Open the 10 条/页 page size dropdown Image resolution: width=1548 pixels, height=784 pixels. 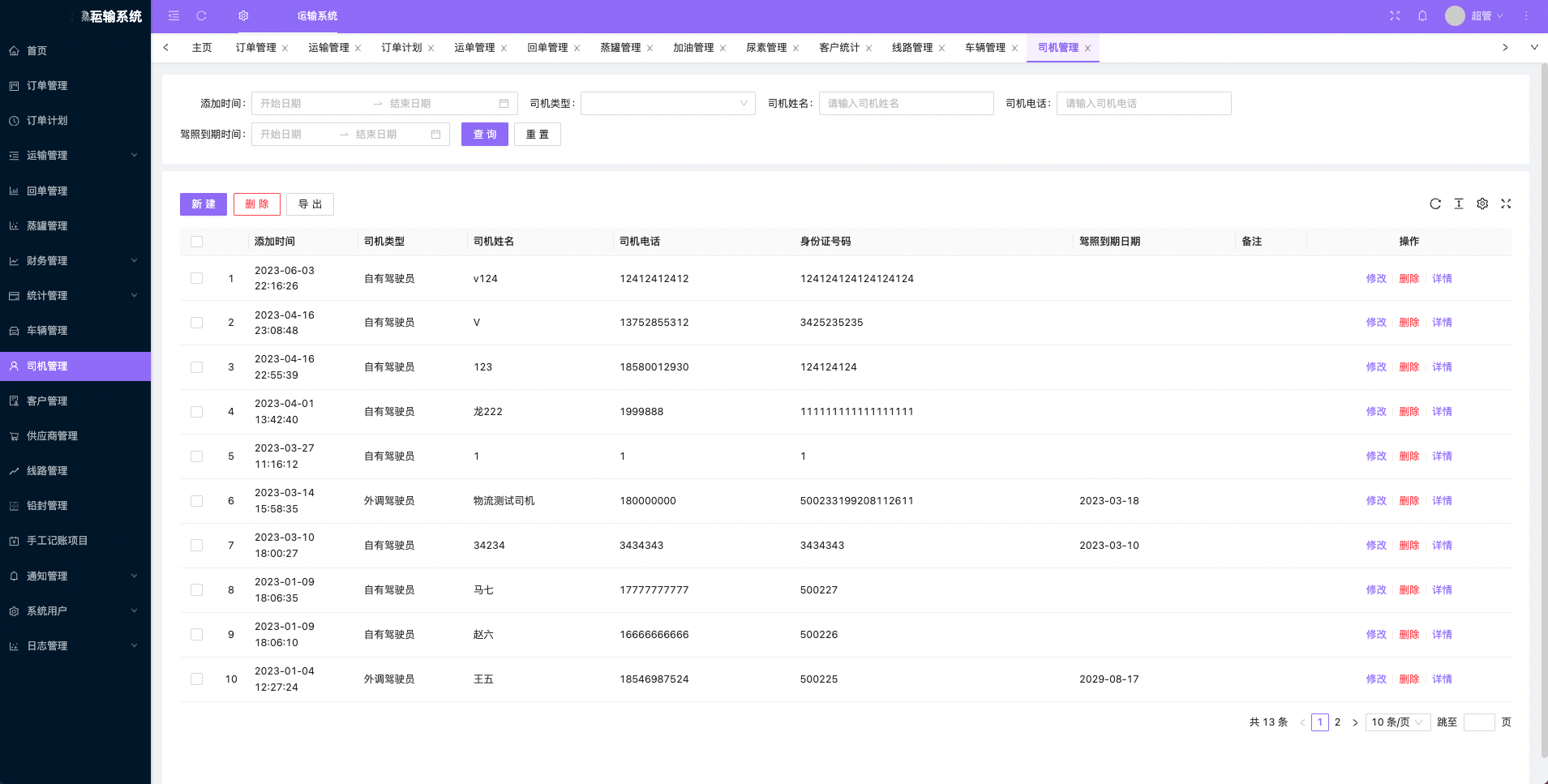(1398, 722)
